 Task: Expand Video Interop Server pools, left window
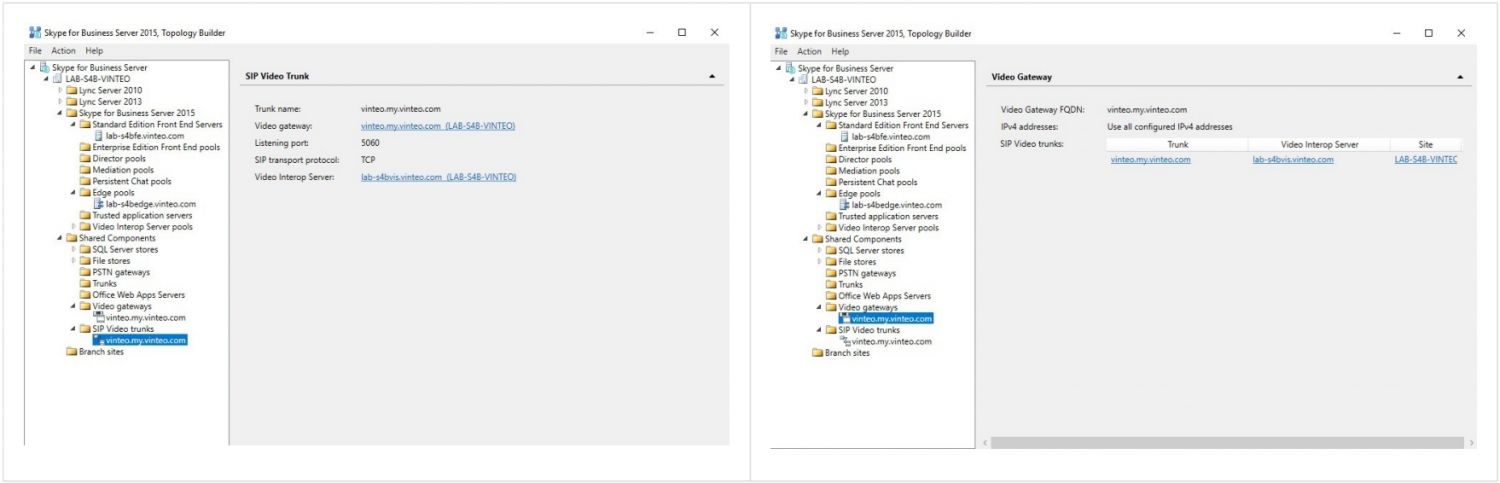point(73,227)
